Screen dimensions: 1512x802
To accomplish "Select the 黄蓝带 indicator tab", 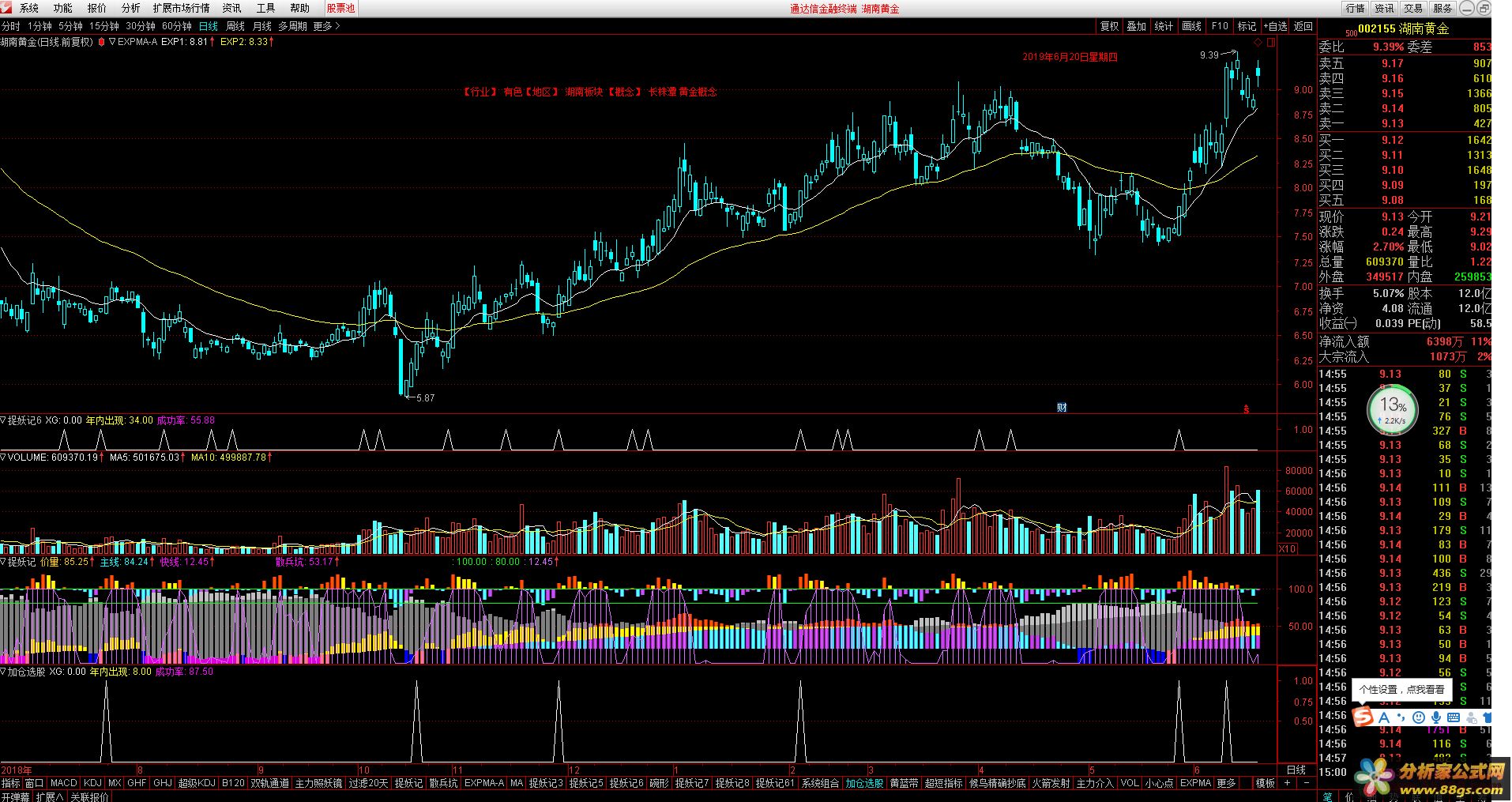I will (905, 783).
